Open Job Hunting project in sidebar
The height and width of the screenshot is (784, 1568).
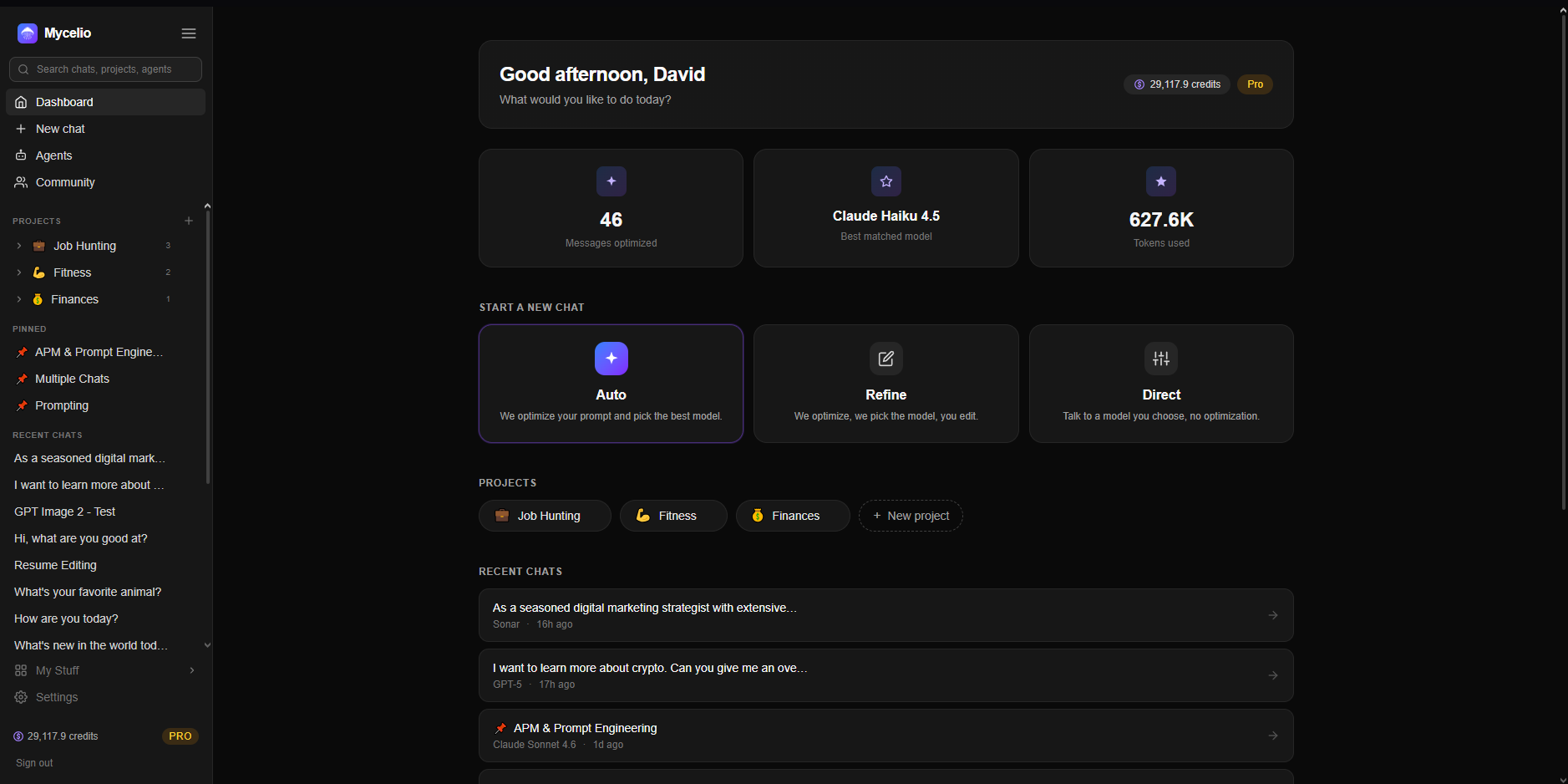tap(84, 246)
